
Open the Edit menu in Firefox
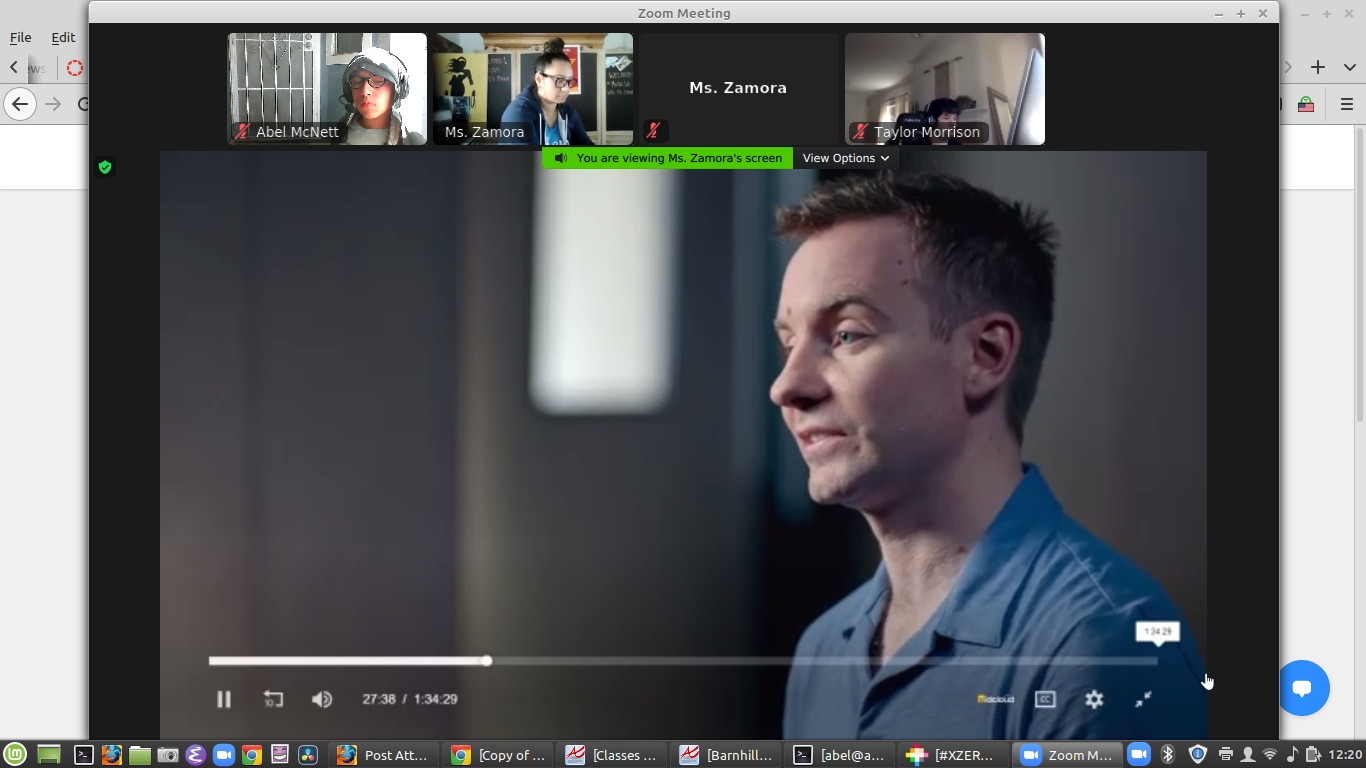[x=63, y=37]
